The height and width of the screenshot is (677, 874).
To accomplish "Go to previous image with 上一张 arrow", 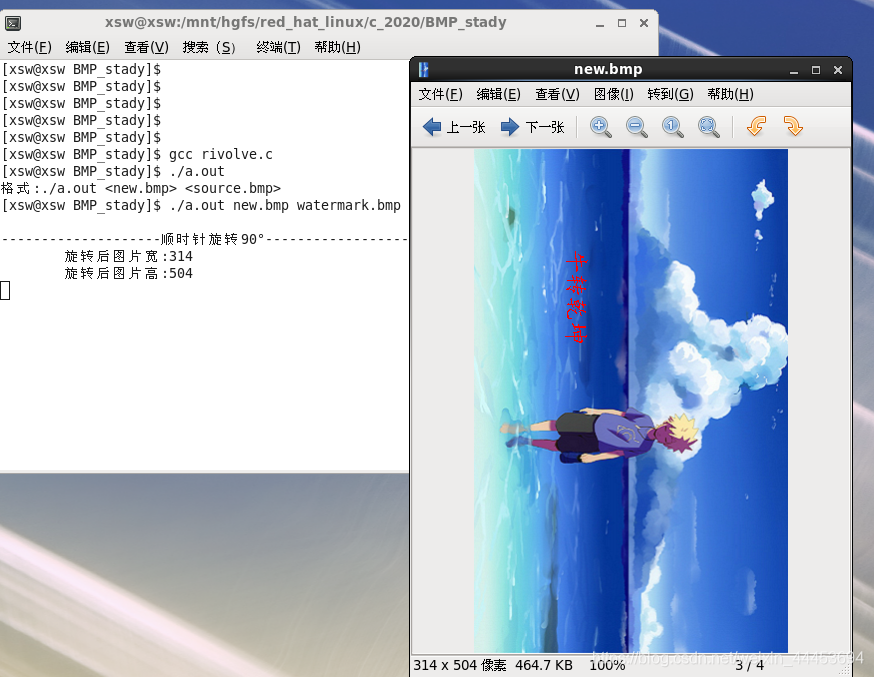I will (x=454, y=127).
